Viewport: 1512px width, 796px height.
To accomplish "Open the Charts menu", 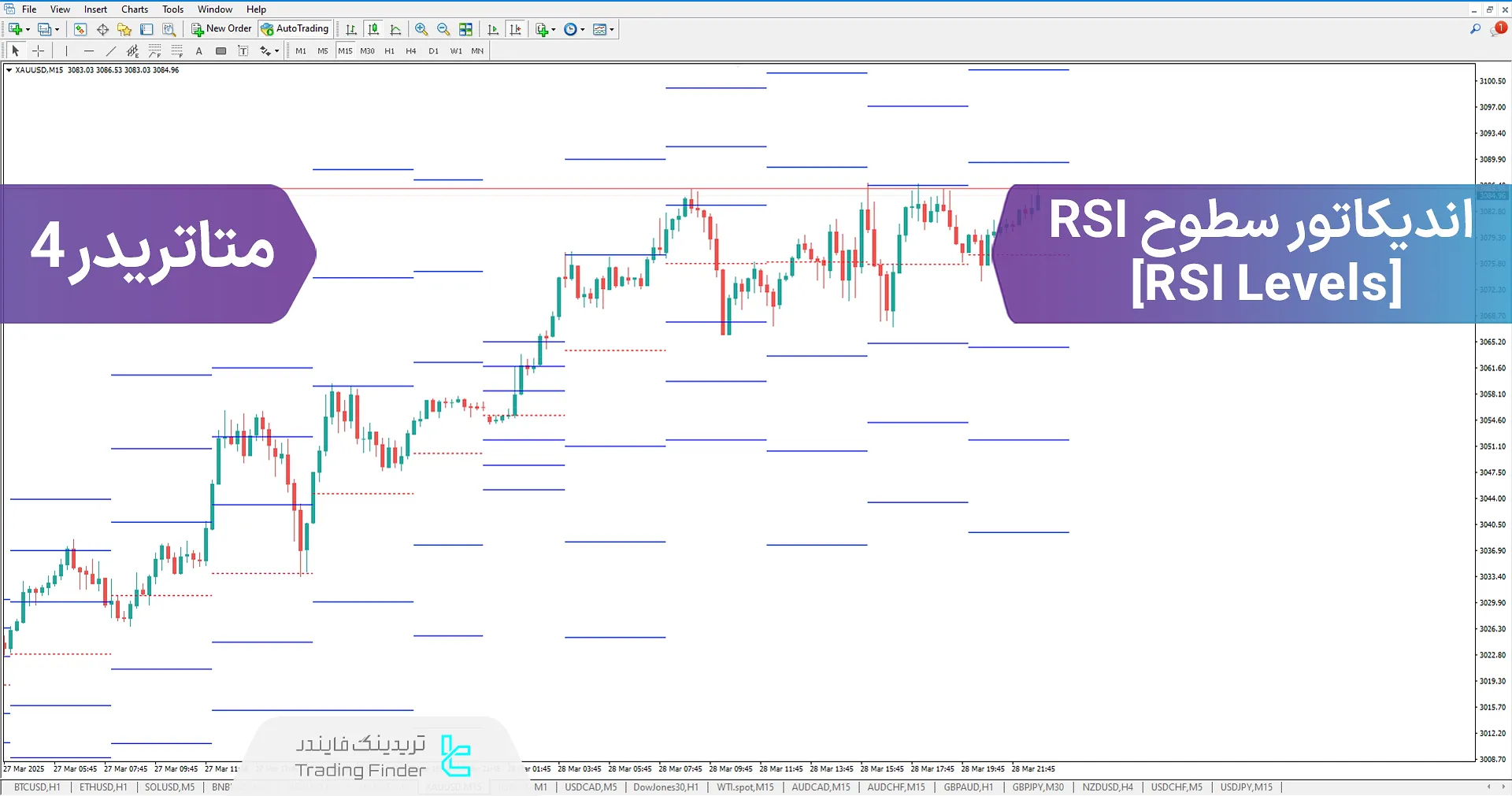I will pos(134,9).
